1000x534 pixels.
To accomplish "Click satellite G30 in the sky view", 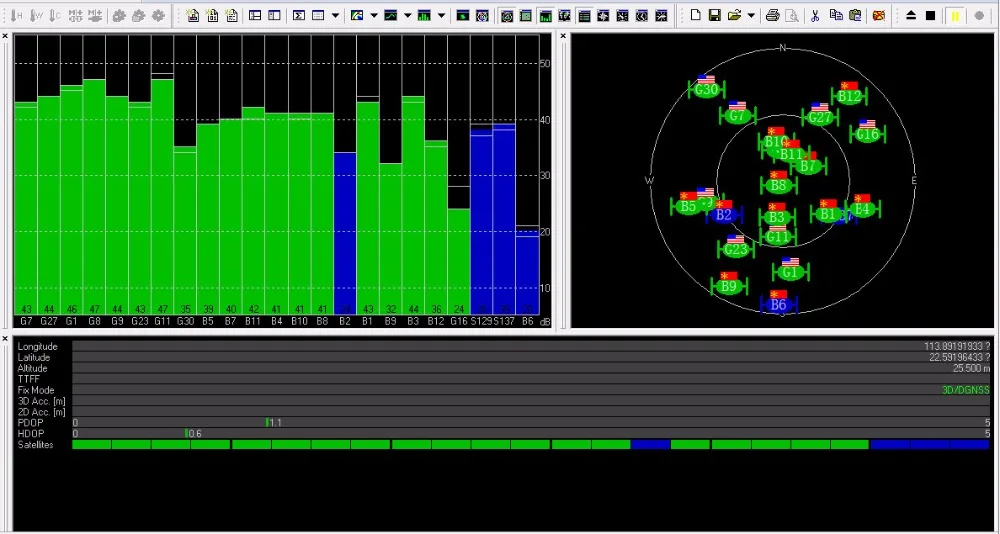I will point(706,89).
